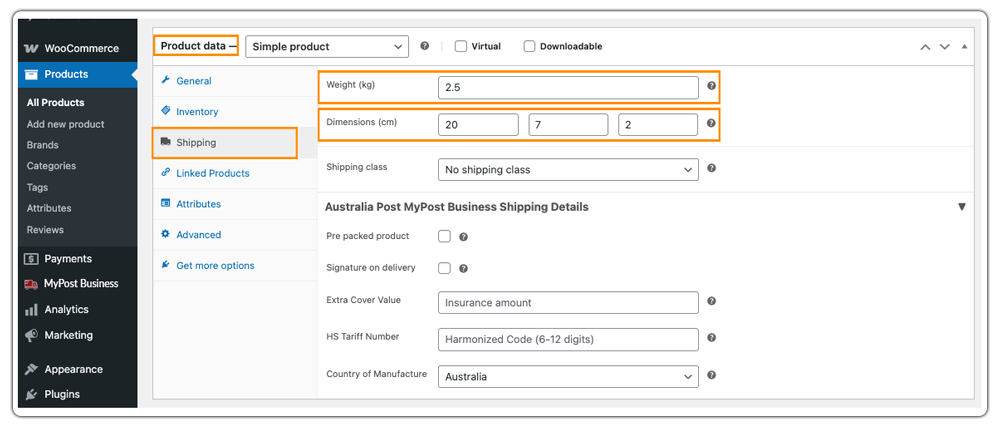
Task: Go to Add new product
Action: (66, 124)
